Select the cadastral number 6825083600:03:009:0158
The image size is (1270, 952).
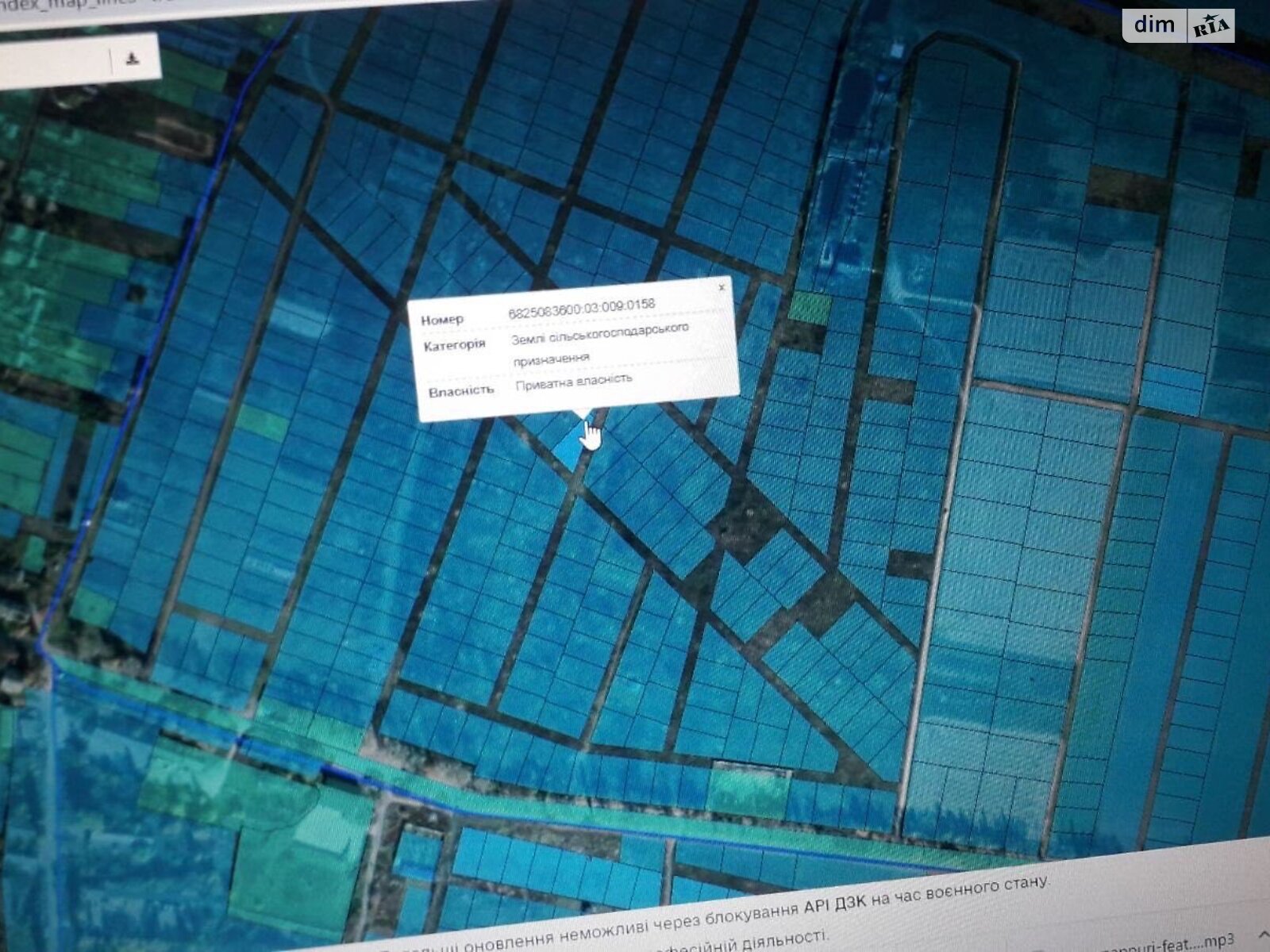[x=582, y=308]
